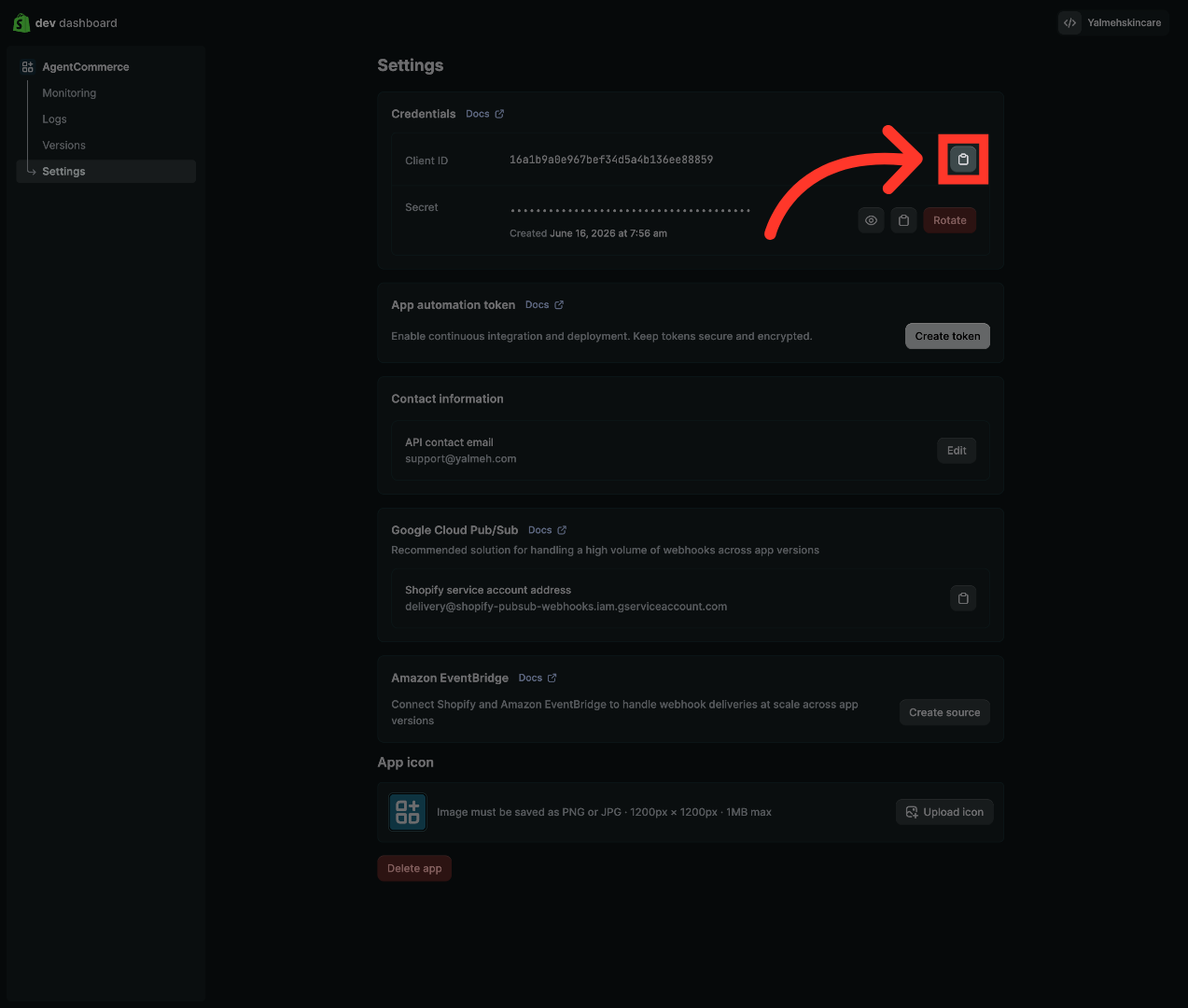This screenshot has height=1008, width=1188.
Task: Open Versions in sidebar
Action: 63,146
